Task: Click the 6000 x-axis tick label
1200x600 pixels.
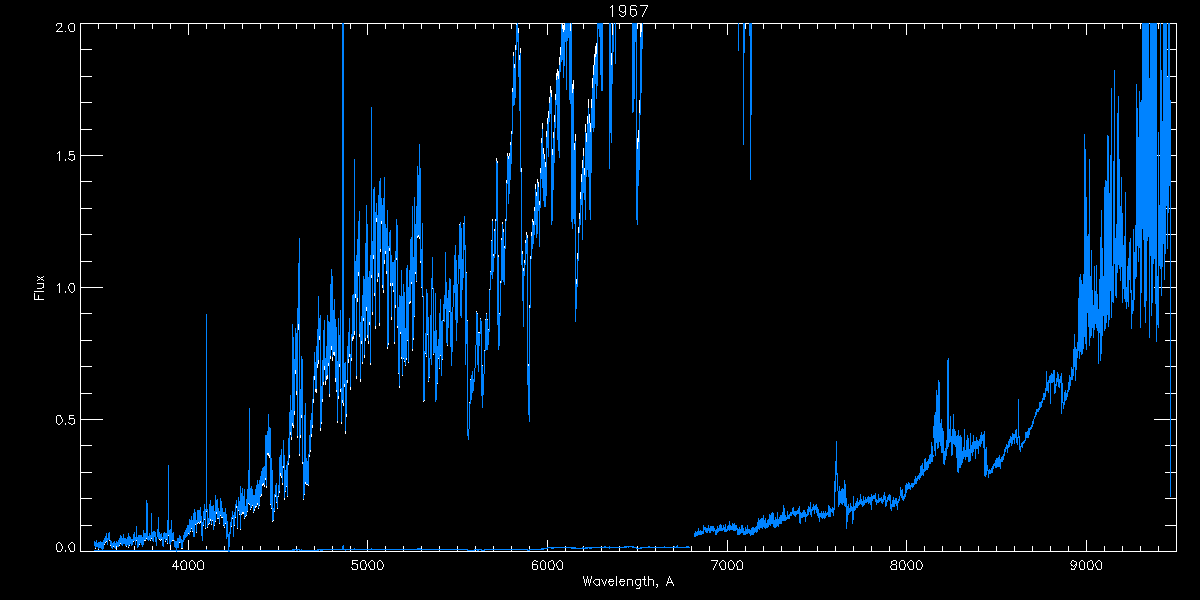Action: (547, 566)
